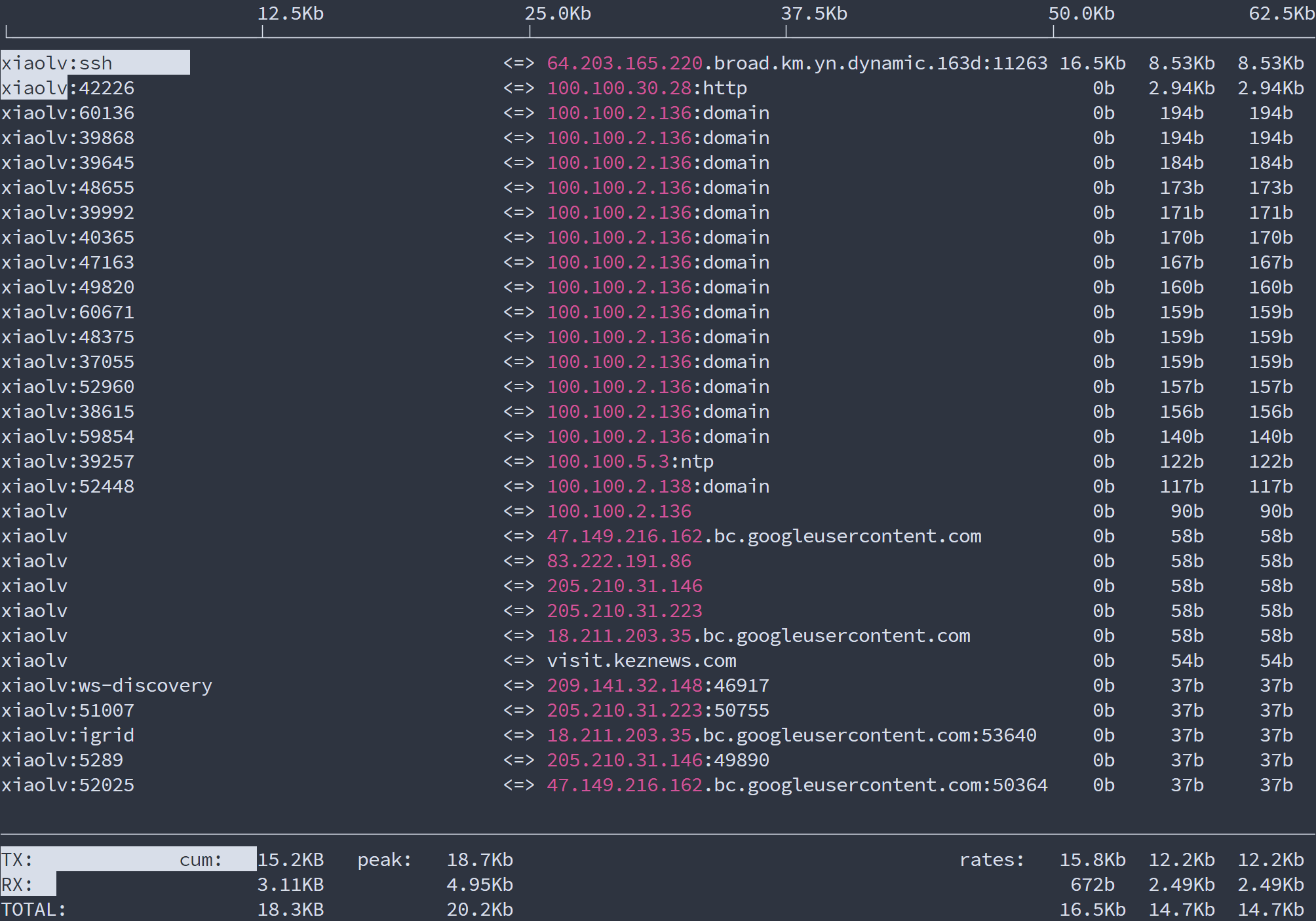The image size is (1316, 921).
Task: Click the 50.0Kb scale marker
Action: point(1081,14)
